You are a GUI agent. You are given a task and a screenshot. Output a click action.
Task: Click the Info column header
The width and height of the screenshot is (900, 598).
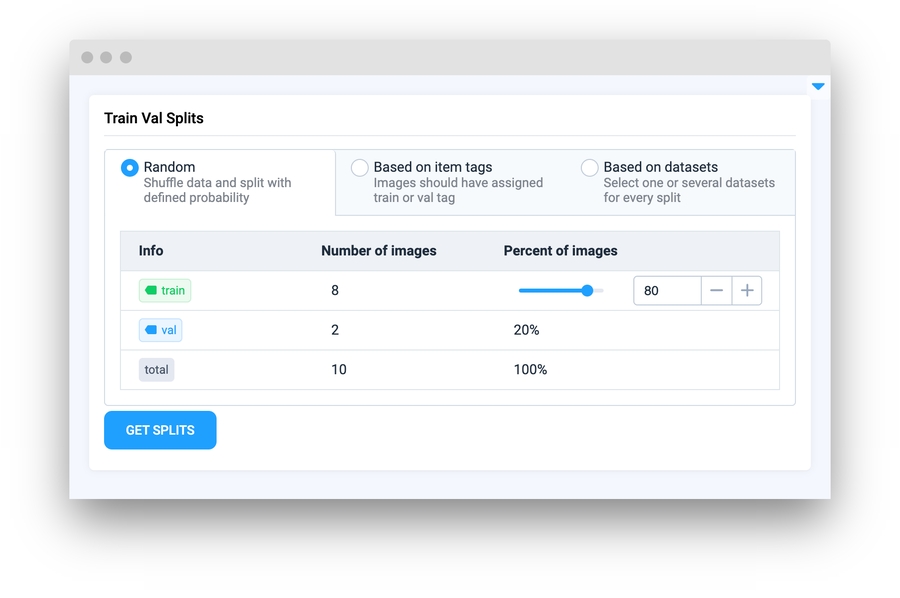click(x=151, y=251)
